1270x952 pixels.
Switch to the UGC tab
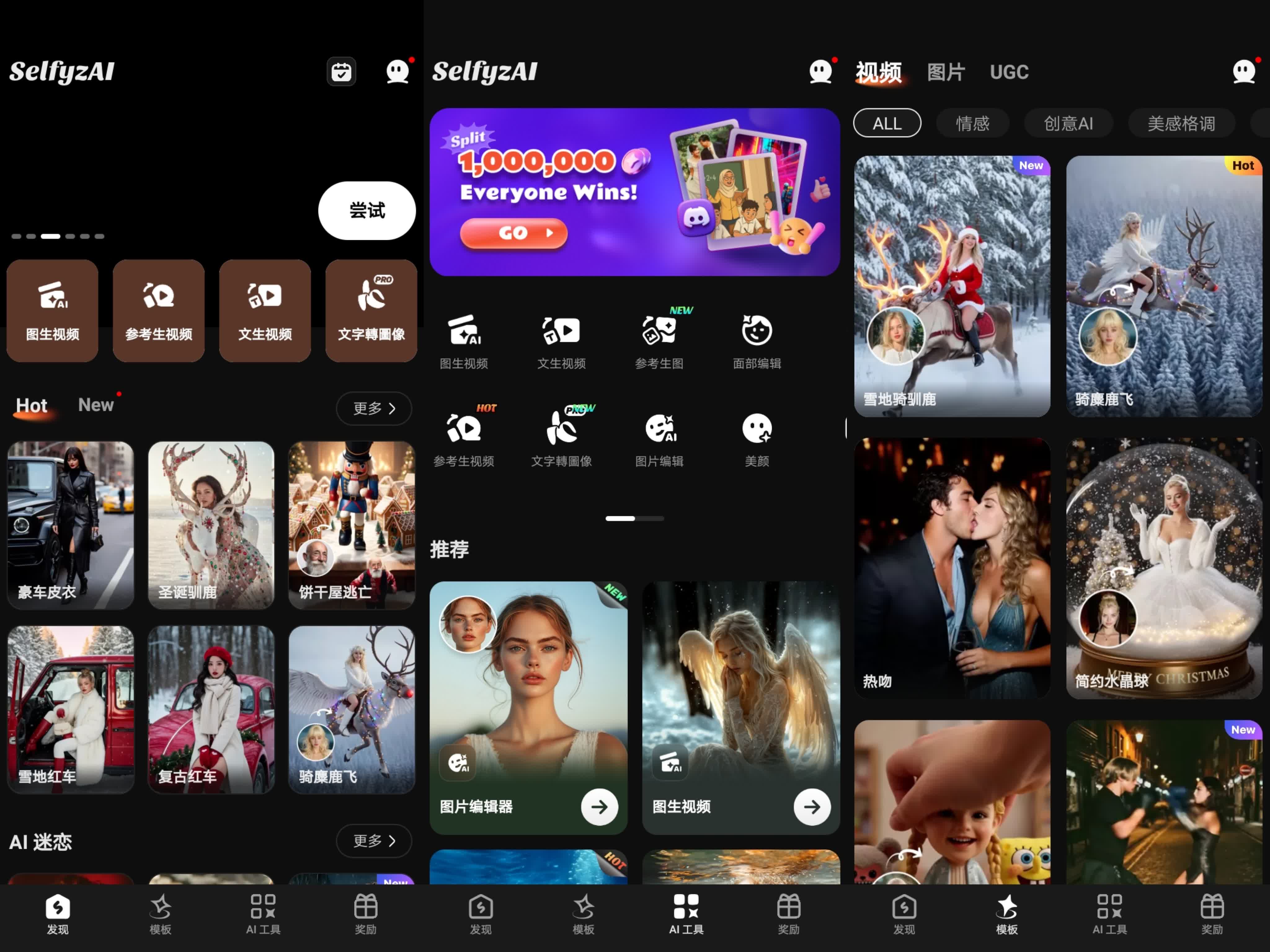(1009, 72)
